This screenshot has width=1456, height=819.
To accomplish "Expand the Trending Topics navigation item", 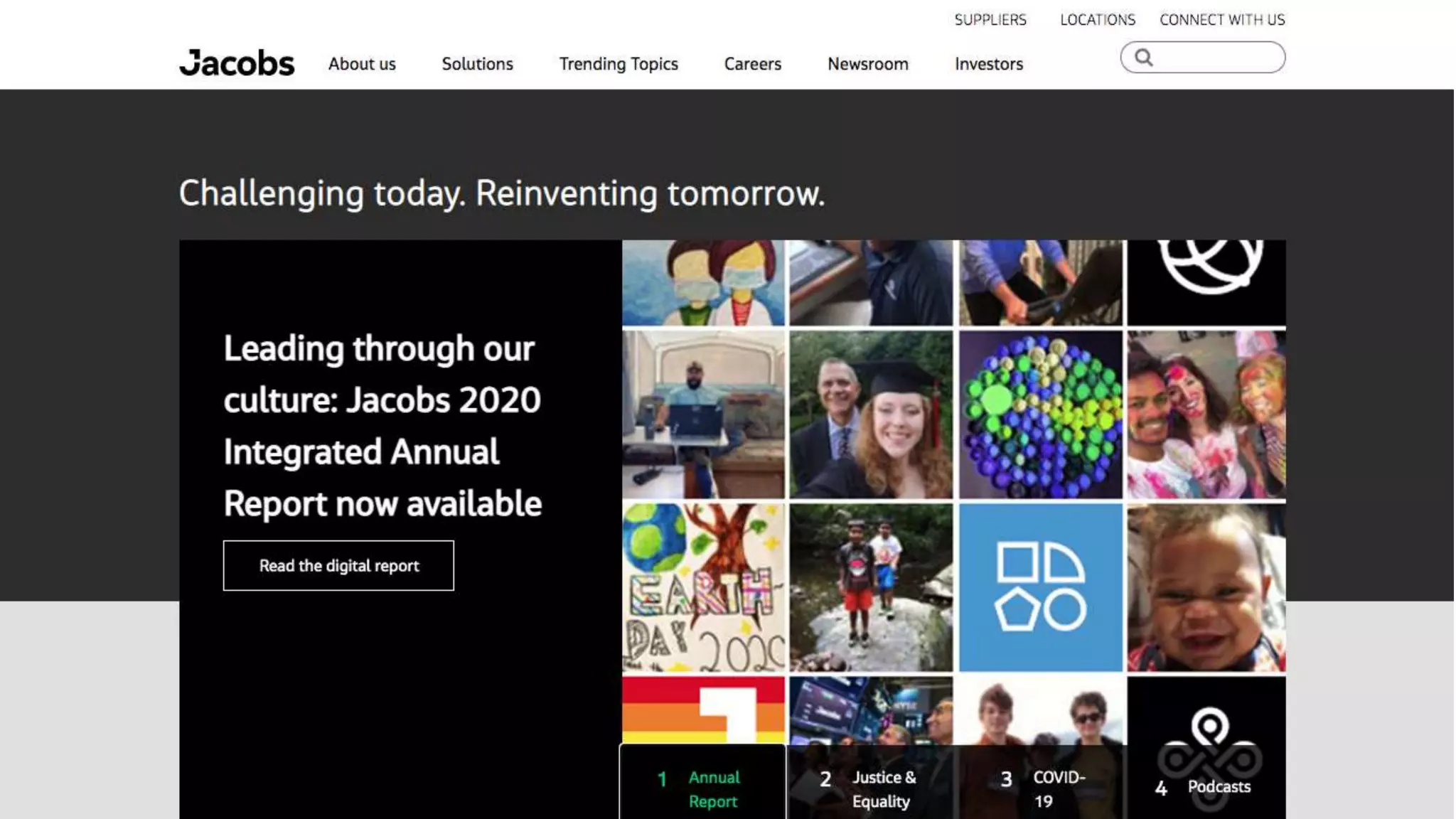I will coord(619,64).
